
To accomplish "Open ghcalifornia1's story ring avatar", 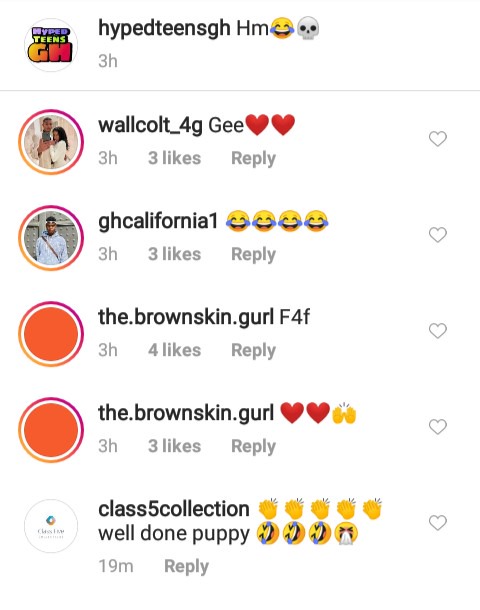I will [x=51, y=238].
